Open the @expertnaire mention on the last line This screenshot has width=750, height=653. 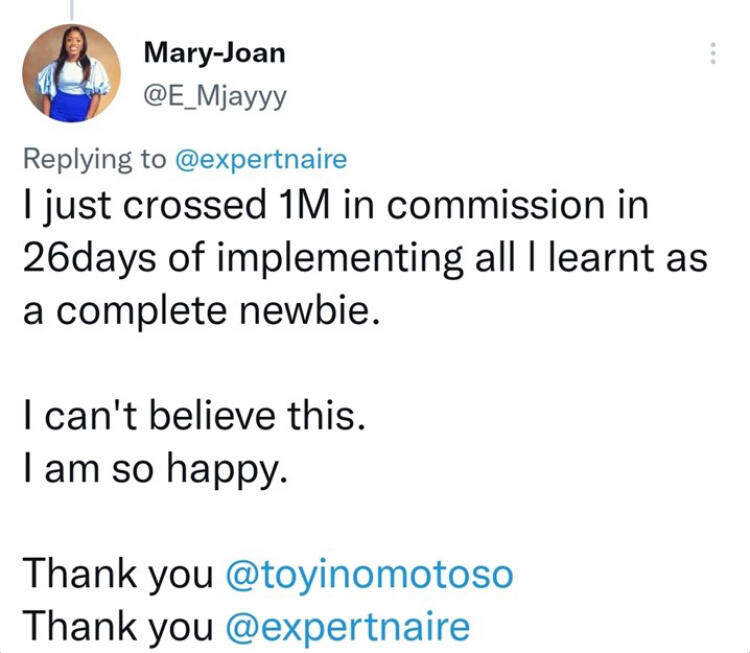coord(348,626)
